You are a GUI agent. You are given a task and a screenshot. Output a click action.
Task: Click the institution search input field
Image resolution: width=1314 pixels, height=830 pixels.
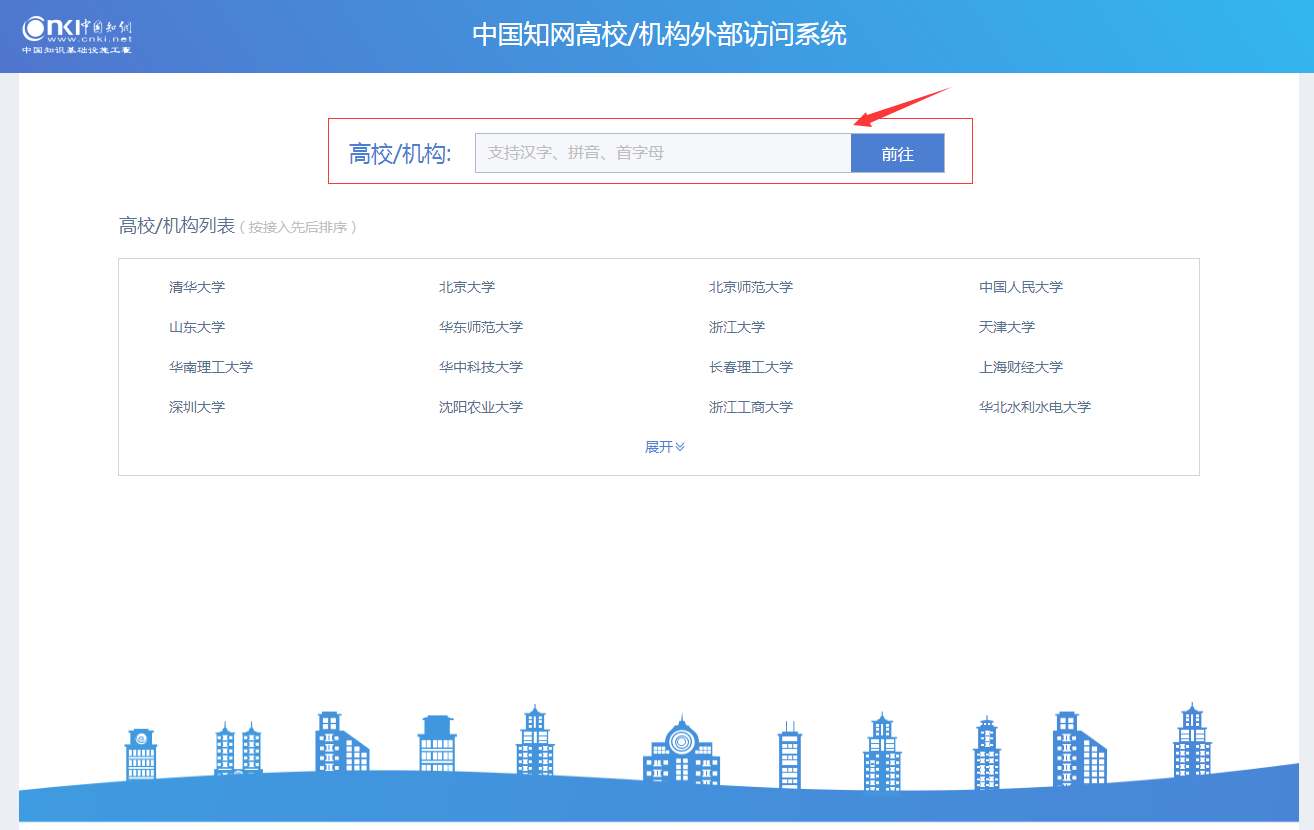coord(662,153)
